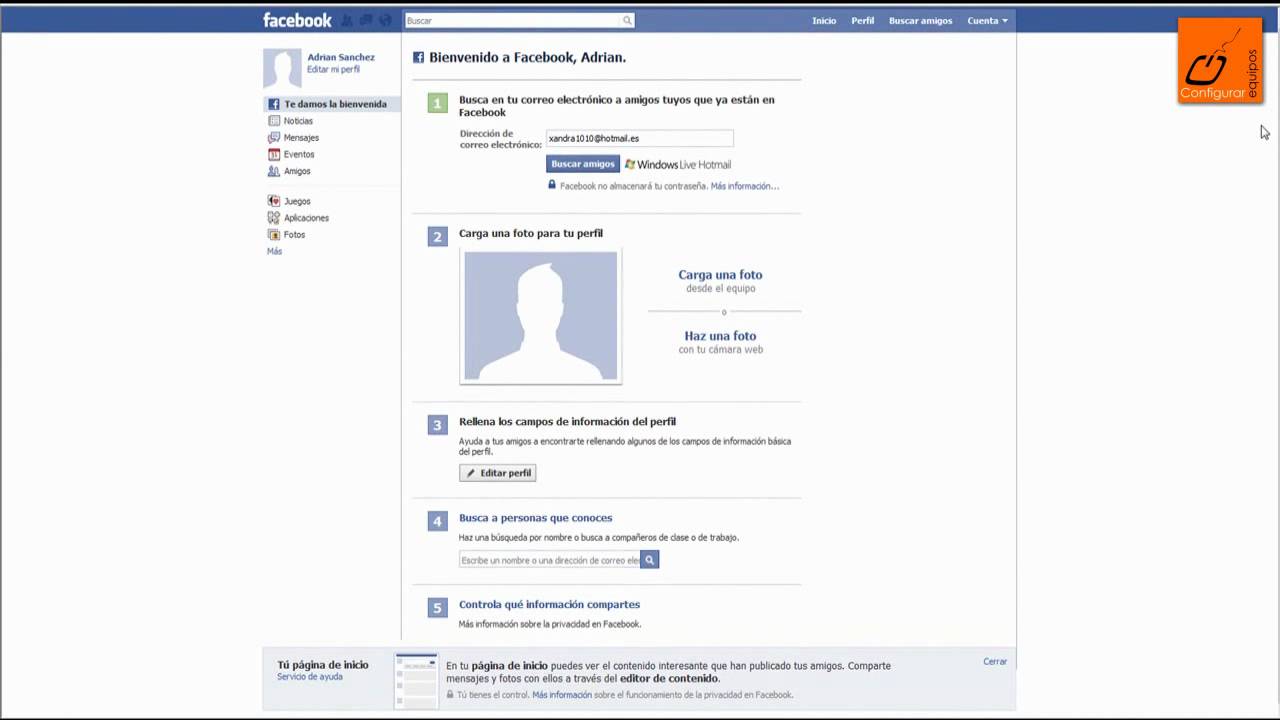Click Más información link about password
1280x720 pixels.
tap(744, 186)
